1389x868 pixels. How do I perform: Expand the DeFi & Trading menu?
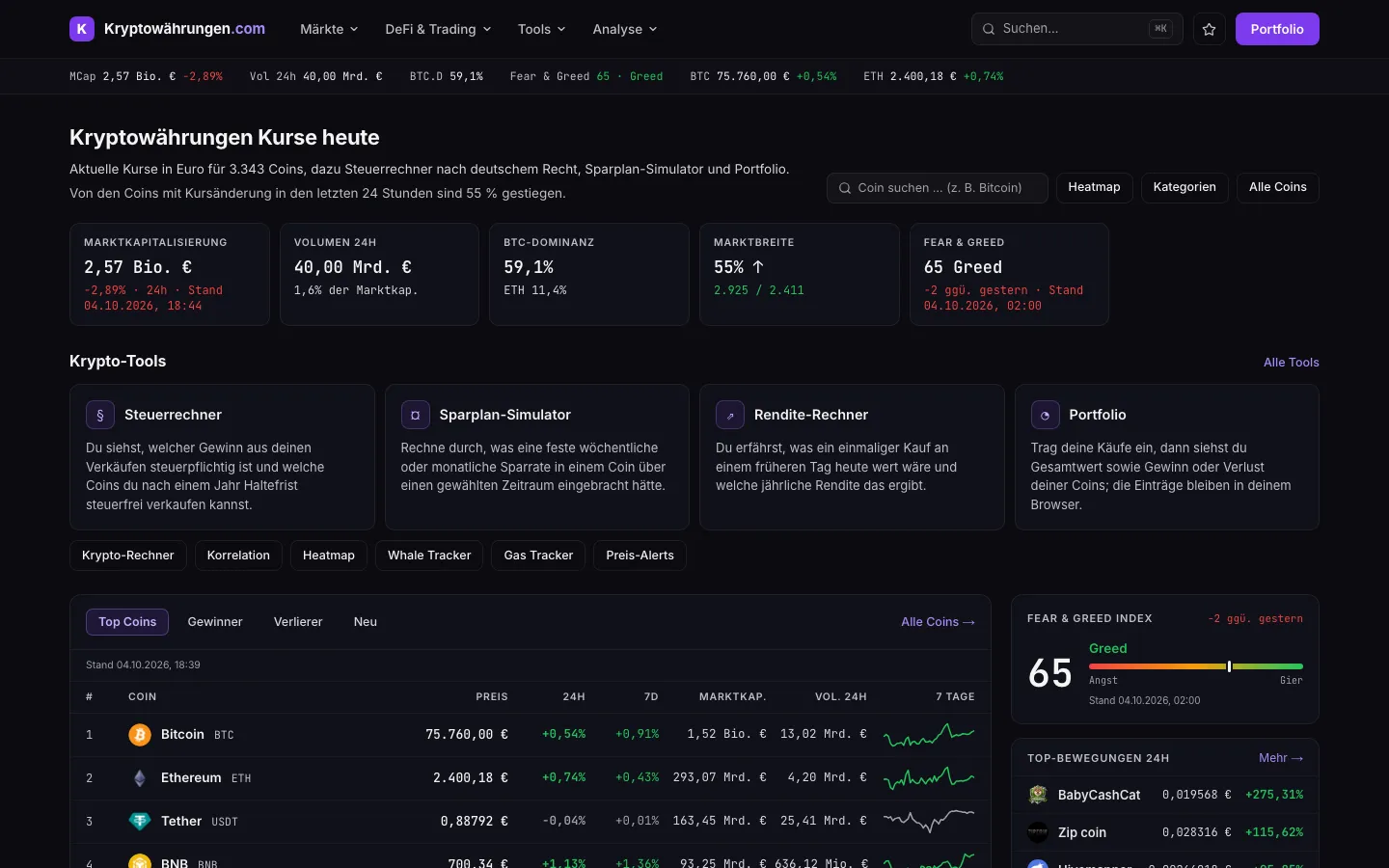pyautogui.click(x=438, y=29)
